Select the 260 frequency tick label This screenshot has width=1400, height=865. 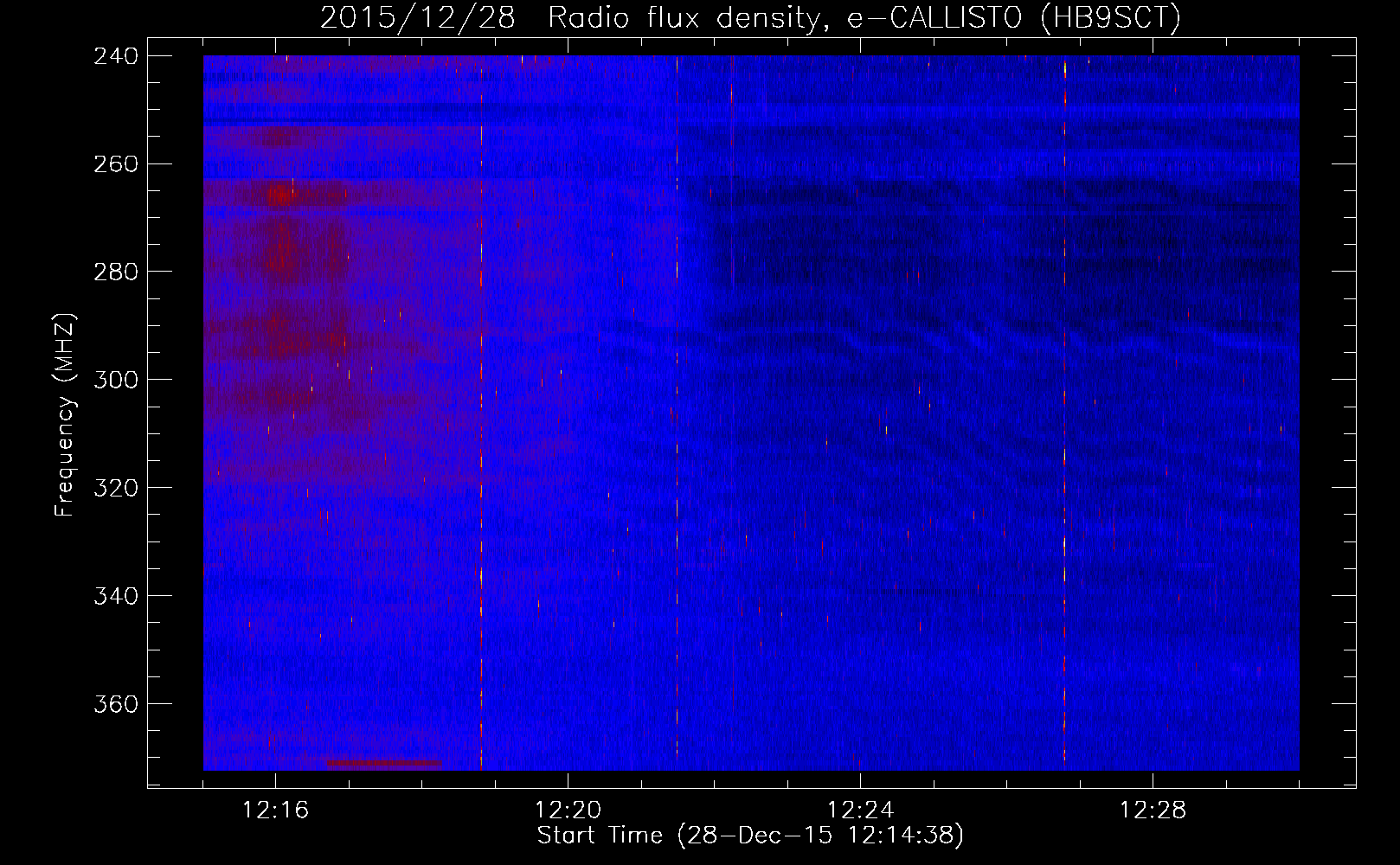116,164
